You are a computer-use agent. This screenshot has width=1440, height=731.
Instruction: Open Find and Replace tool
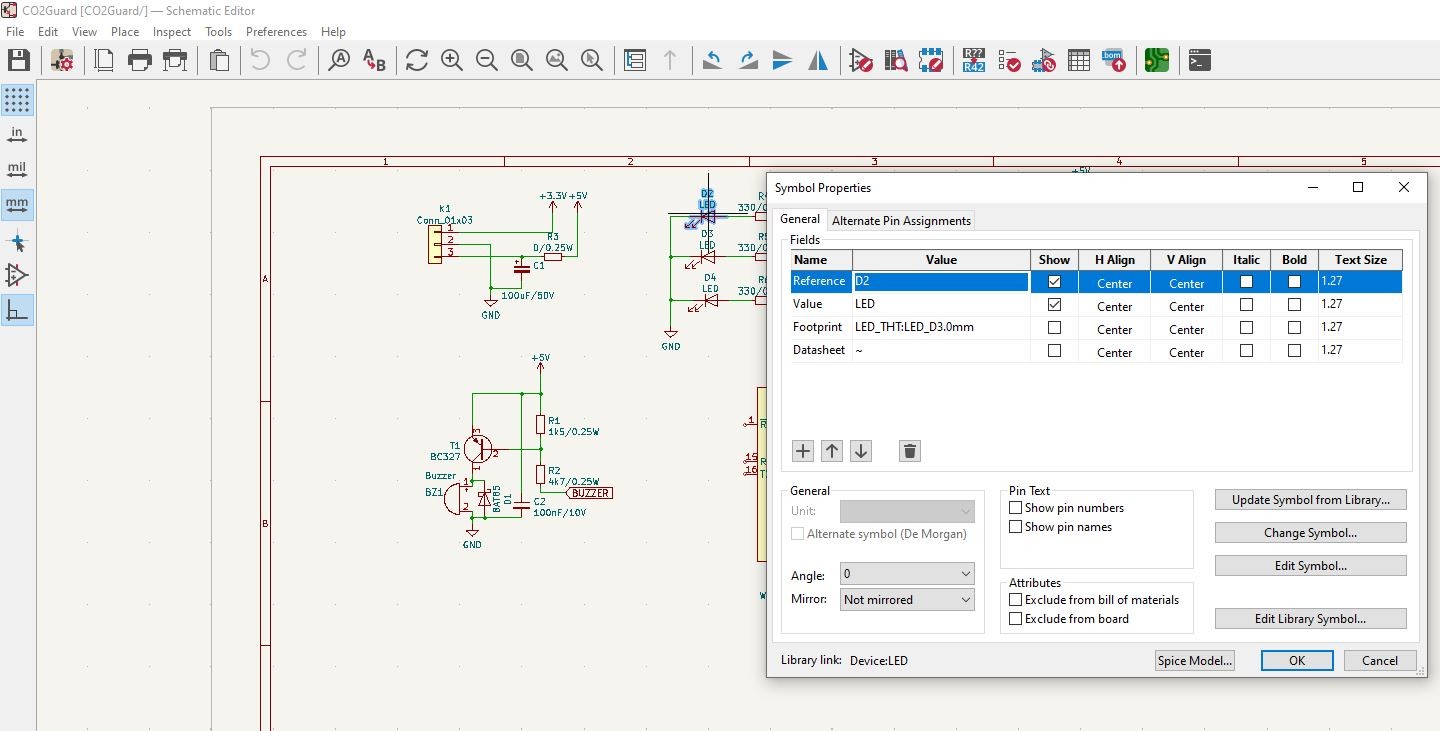(x=374, y=61)
